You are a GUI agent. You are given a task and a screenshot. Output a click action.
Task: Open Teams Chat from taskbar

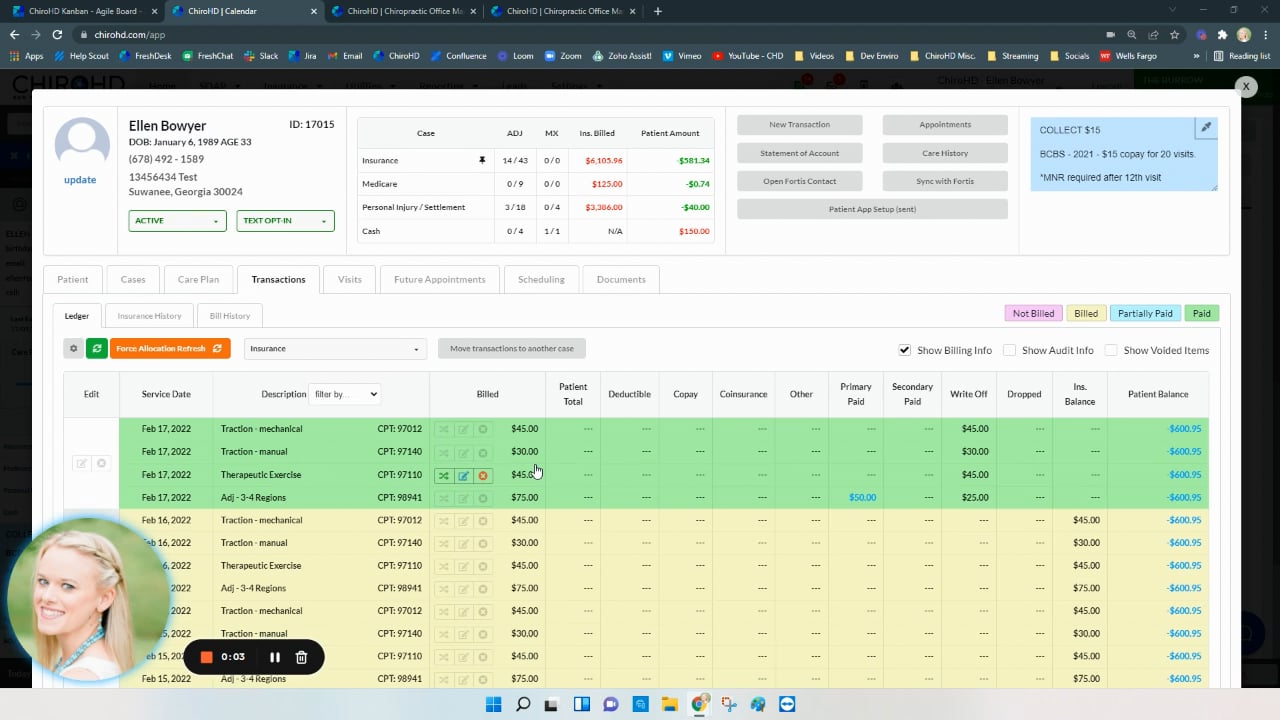pyautogui.click(x=611, y=704)
